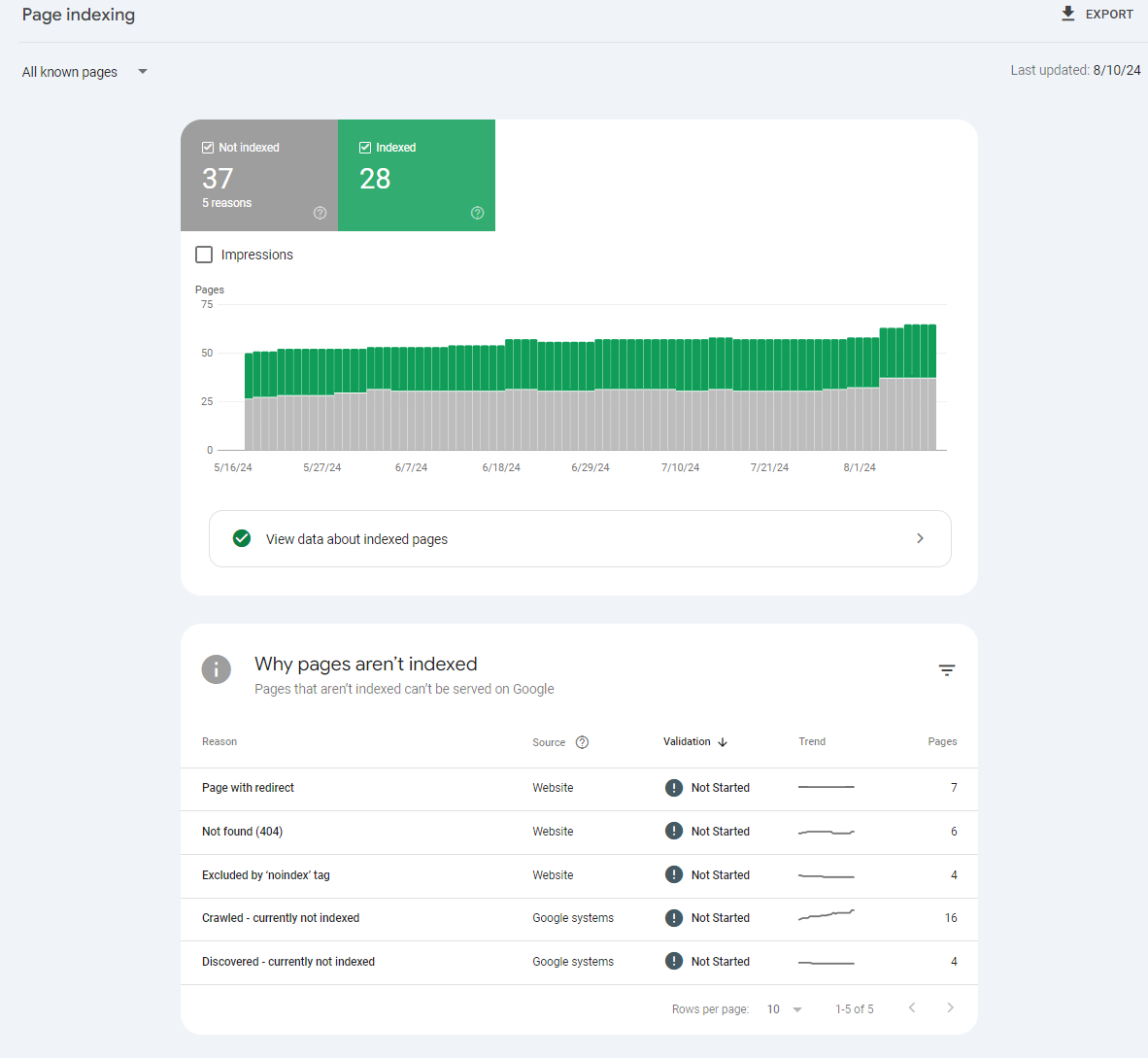
Task: Expand View data about indexed pages chevron
Action: tap(921, 539)
